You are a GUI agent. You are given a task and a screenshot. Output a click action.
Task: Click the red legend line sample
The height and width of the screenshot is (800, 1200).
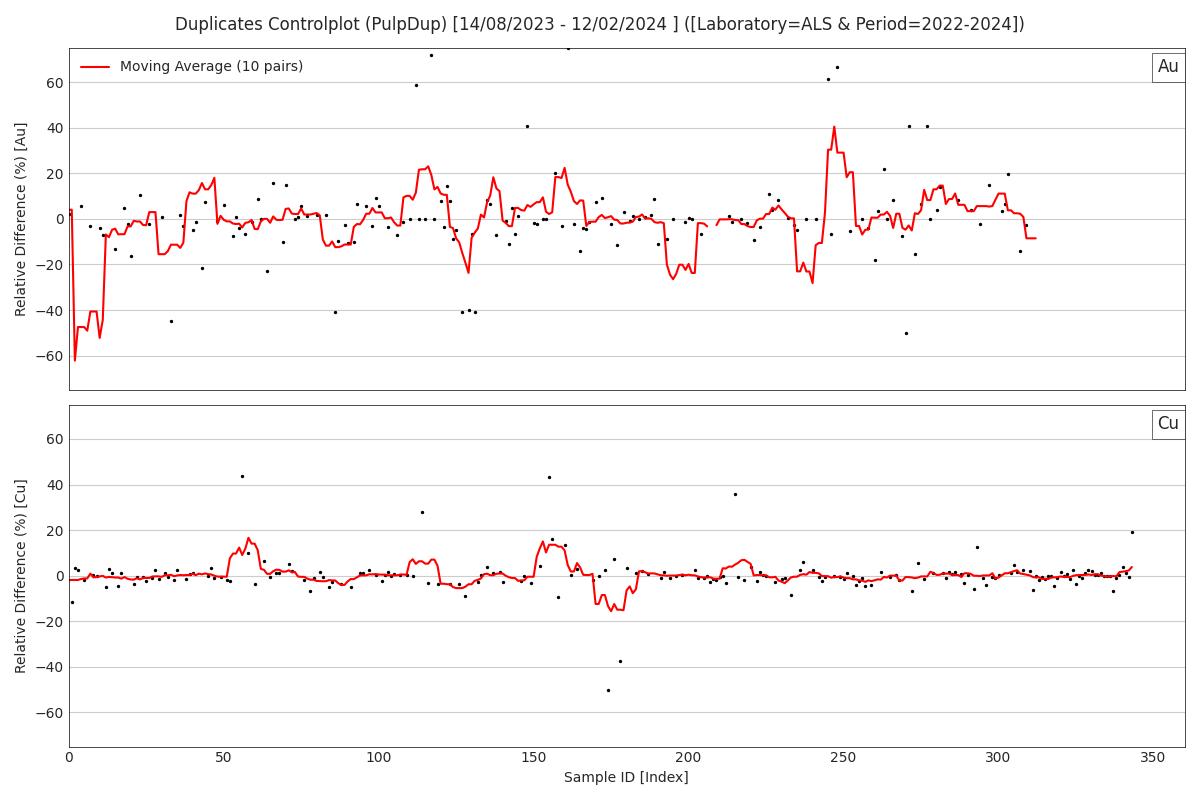click(95, 67)
